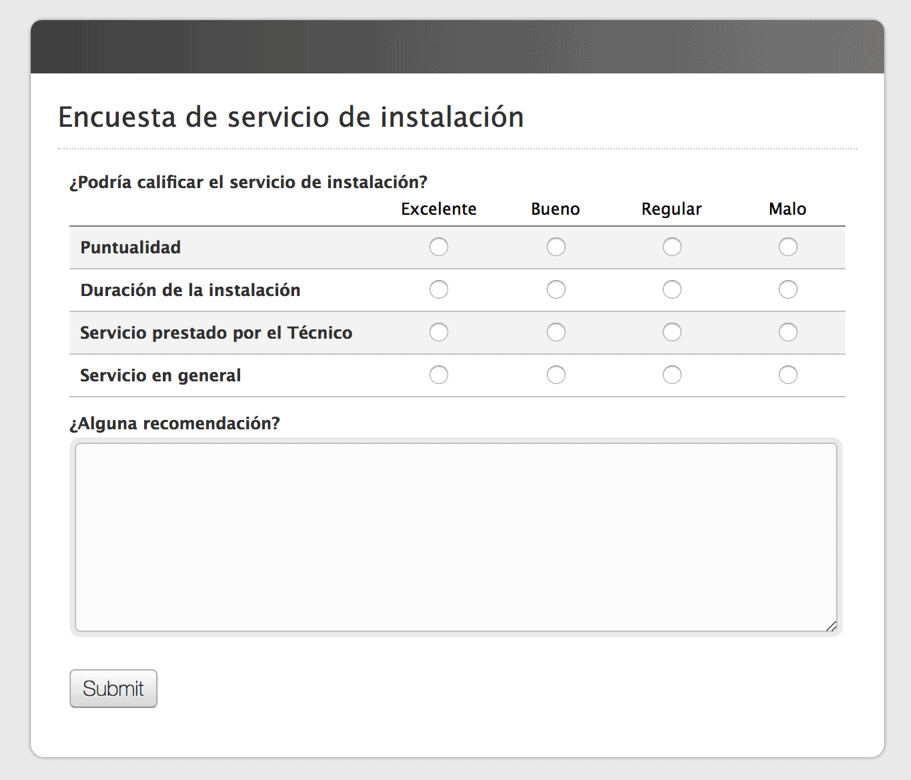911x780 pixels.
Task: Choose Malo for Servicio prestado por el Técnico
Action: tap(788, 332)
